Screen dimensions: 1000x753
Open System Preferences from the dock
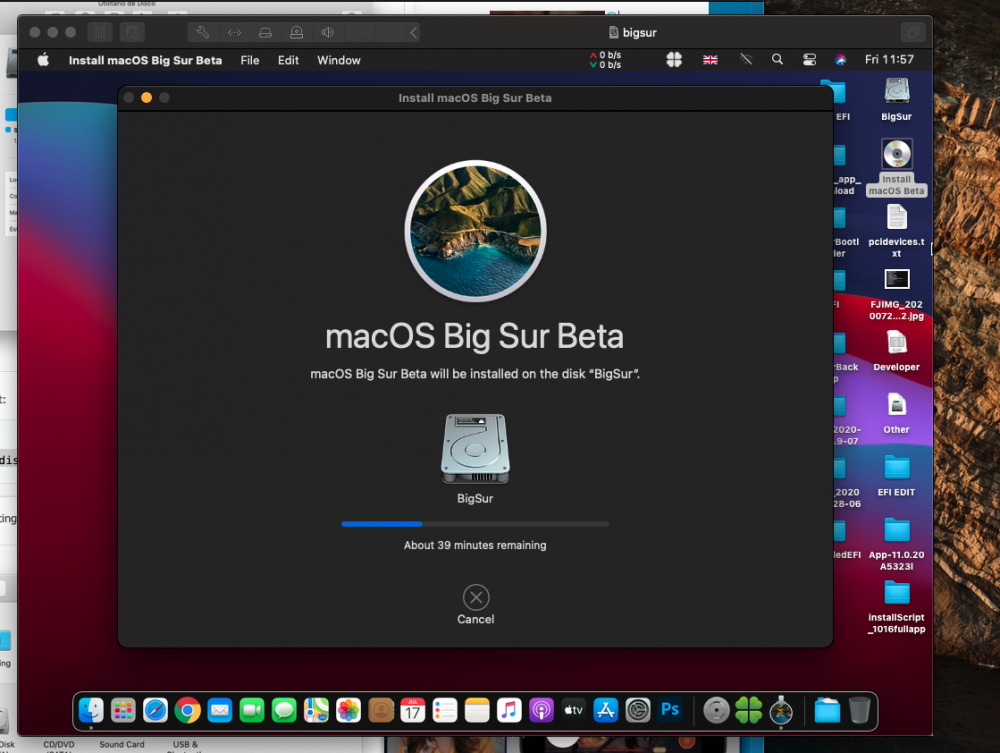[x=638, y=710]
